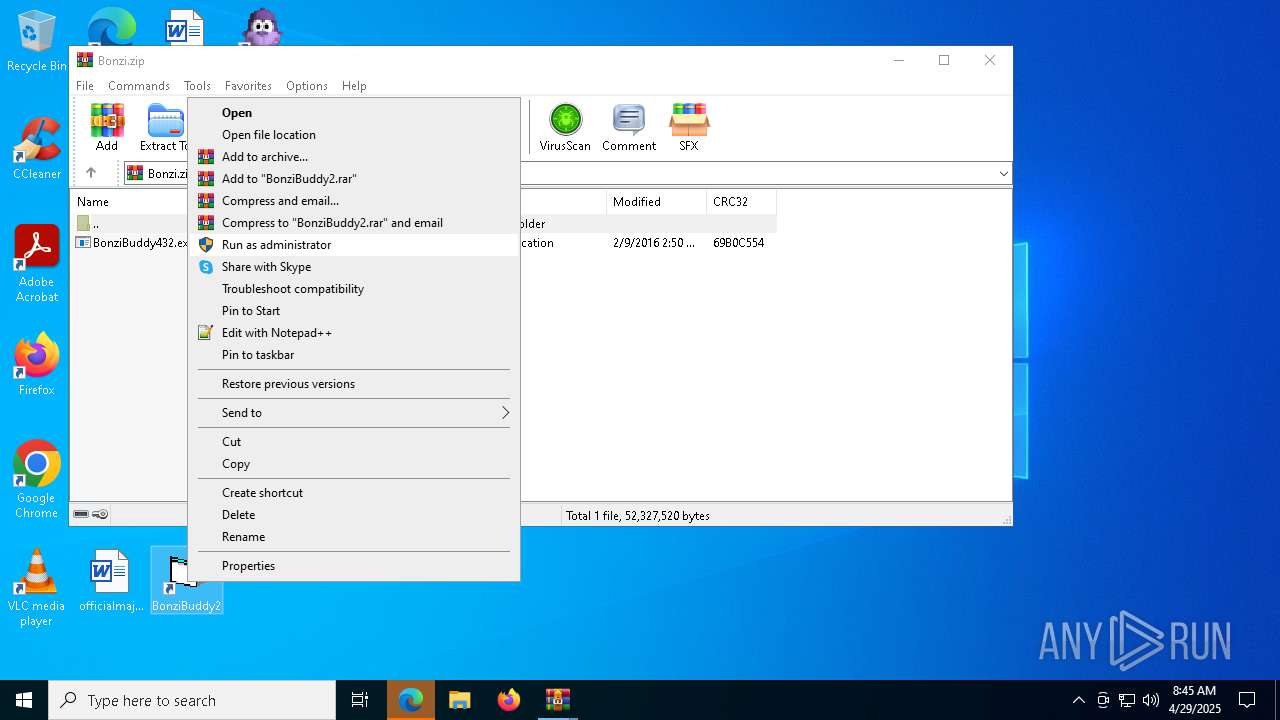
Task: Open File Explorer from the taskbar
Action: (x=460, y=700)
